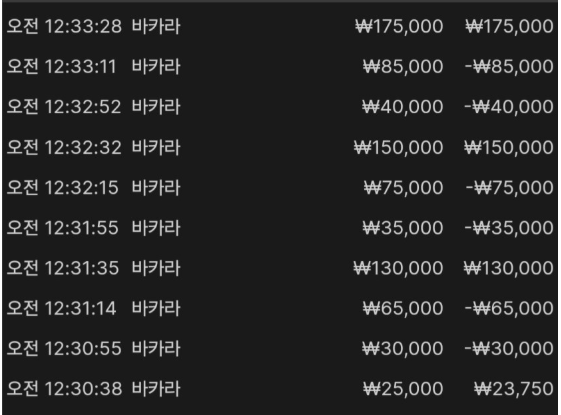Select the -₩75,000 result value

509,188
